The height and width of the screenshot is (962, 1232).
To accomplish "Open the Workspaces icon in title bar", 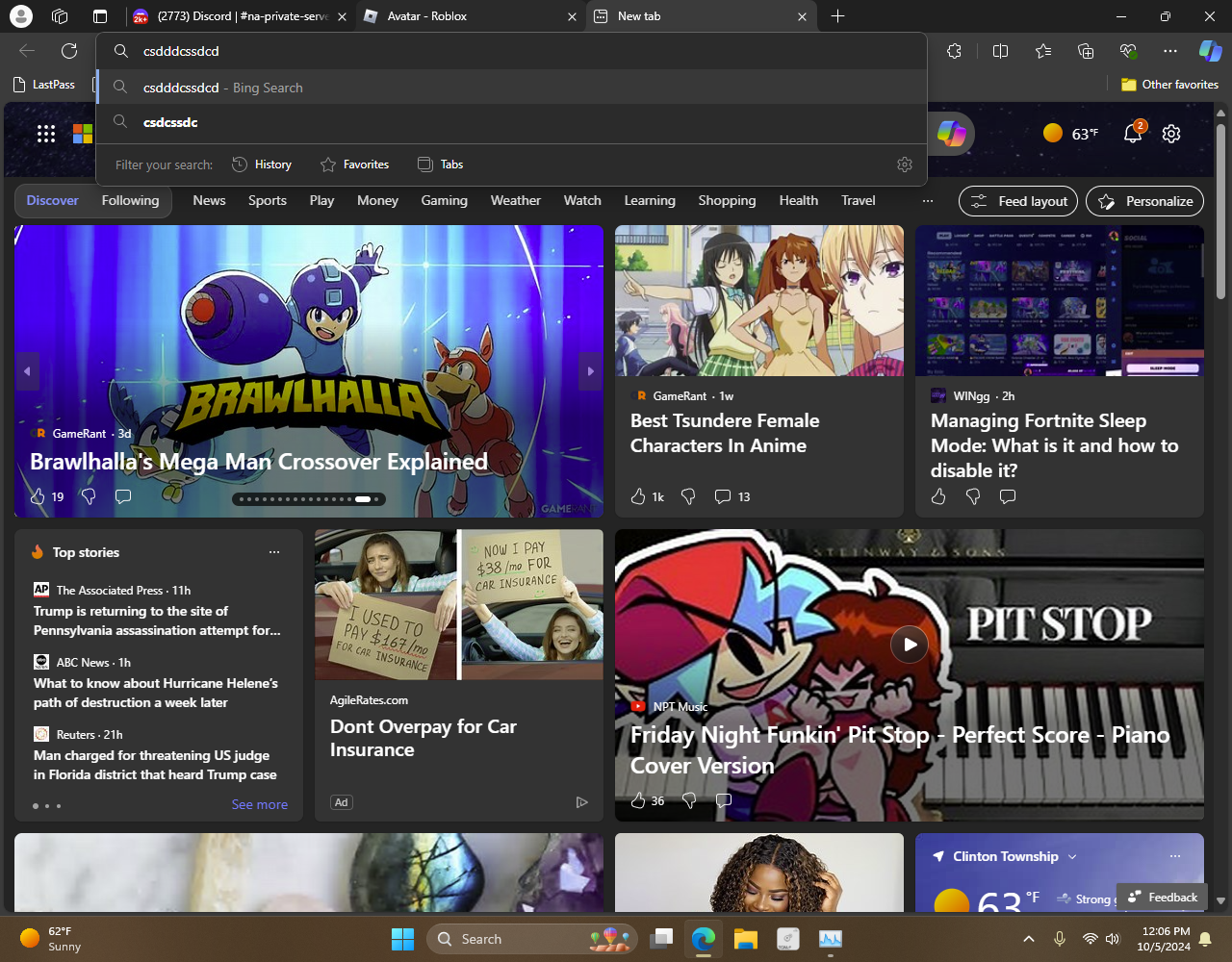I will [60, 16].
